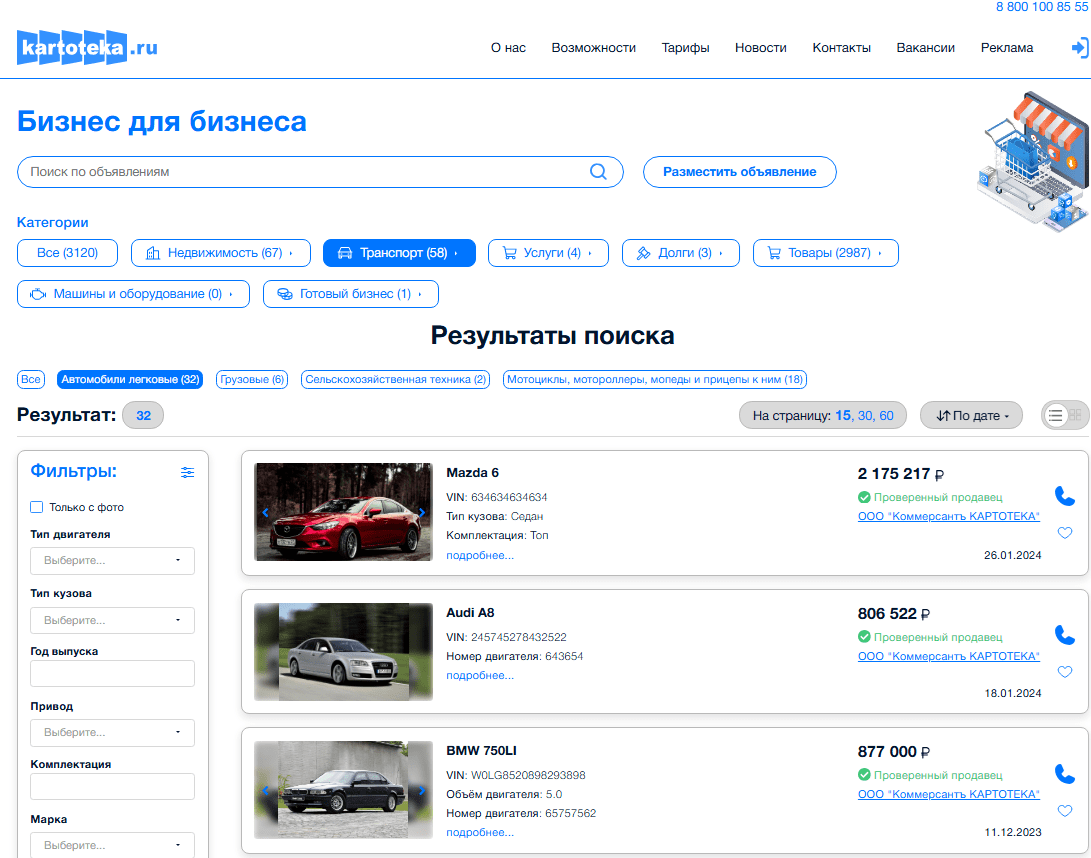
Task: Open 'подробнее...' link for Audi A8
Action: point(480,676)
